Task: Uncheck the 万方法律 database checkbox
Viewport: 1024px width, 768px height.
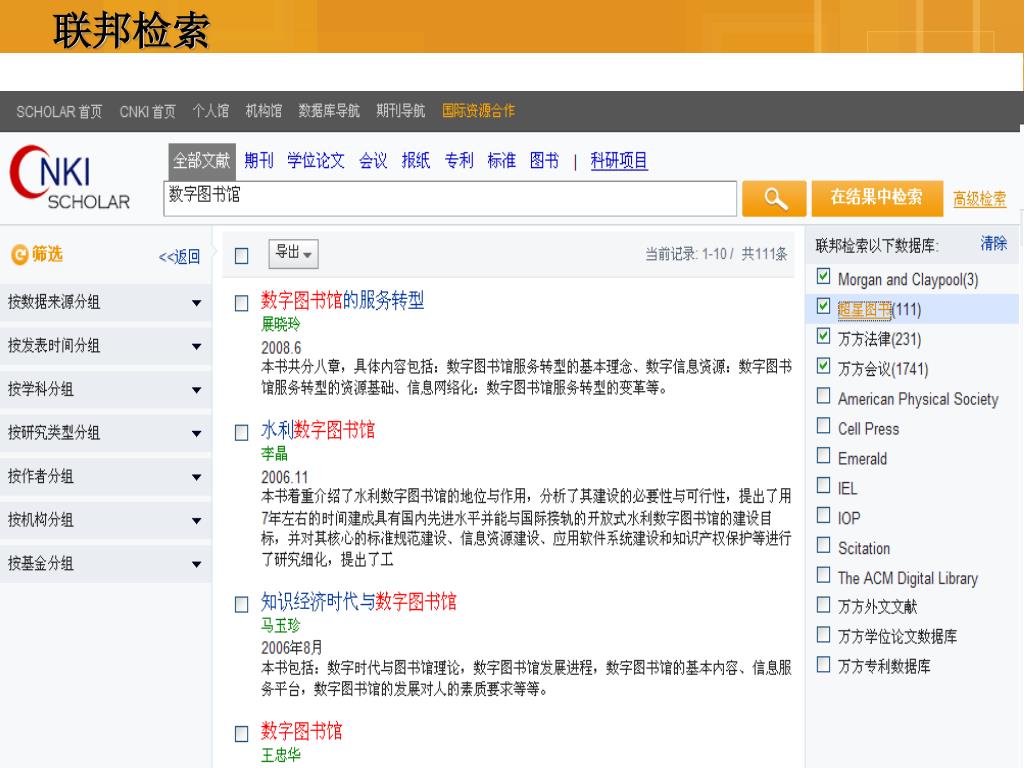Action: (x=824, y=336)
